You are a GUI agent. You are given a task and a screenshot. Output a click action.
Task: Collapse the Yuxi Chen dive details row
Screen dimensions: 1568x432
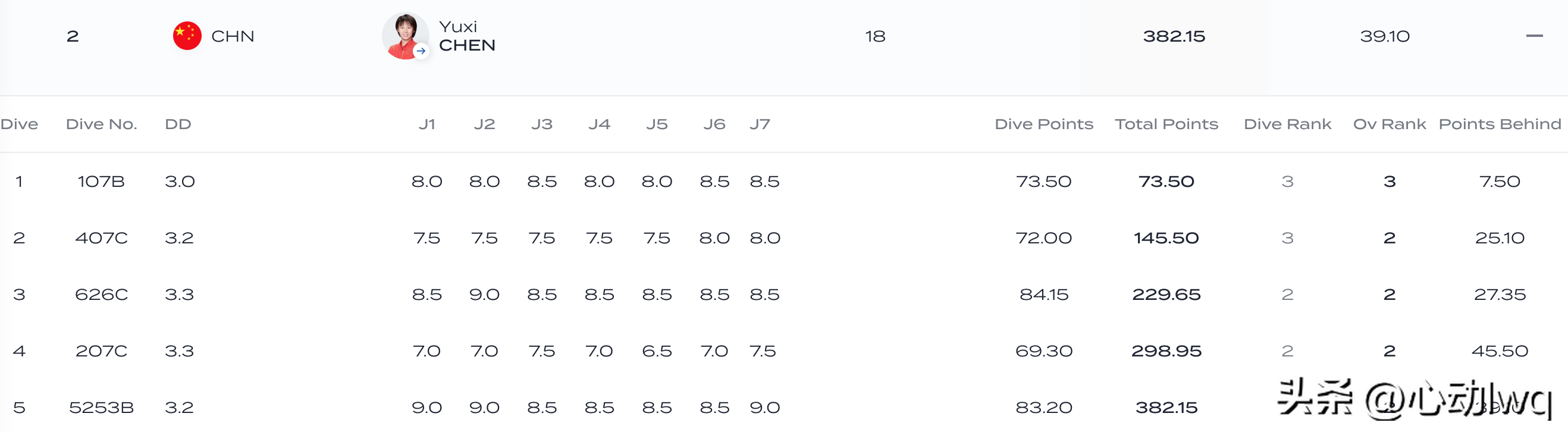point(1534,36)
